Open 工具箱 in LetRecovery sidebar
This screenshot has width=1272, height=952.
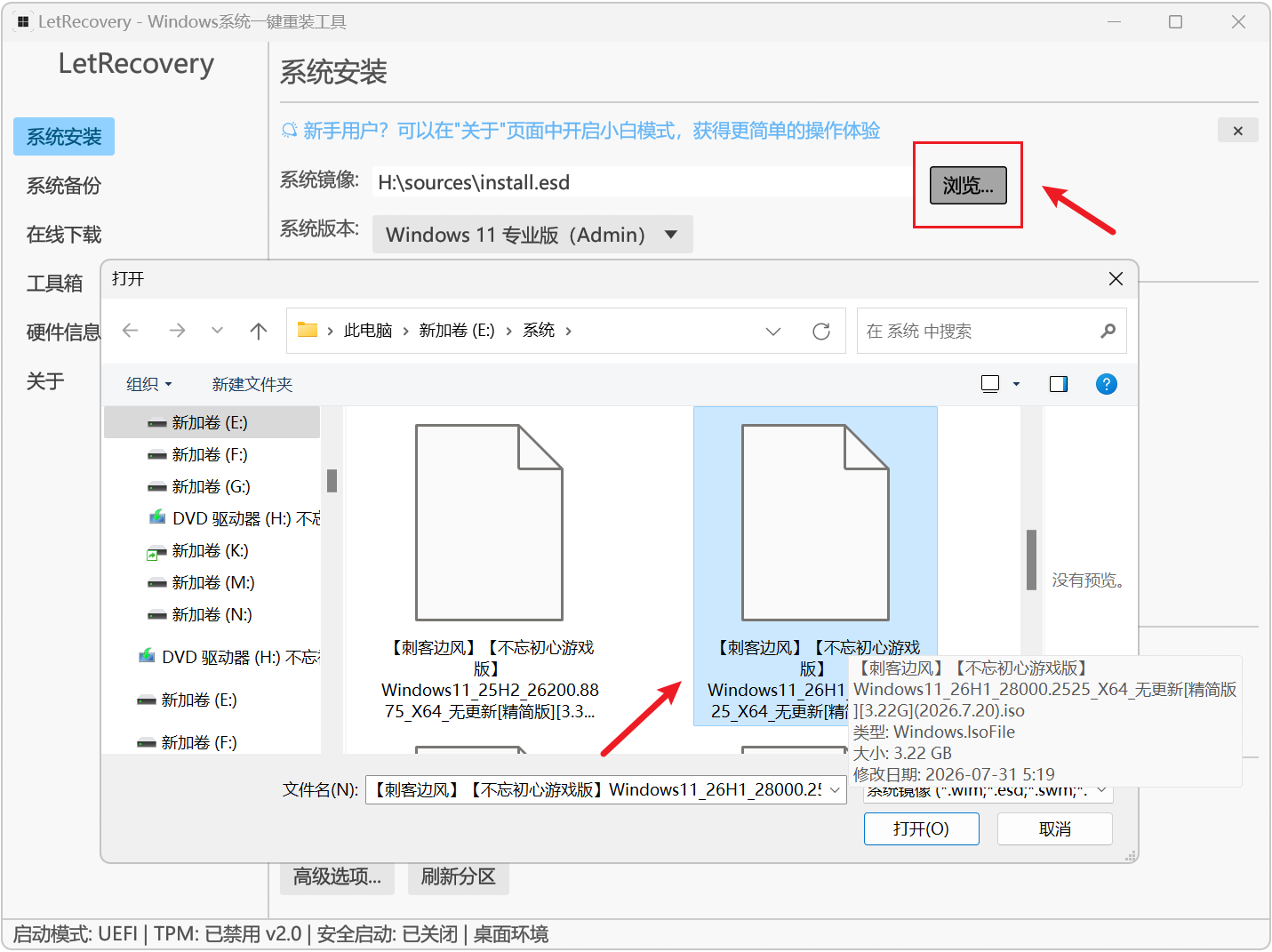pos(55,283)
